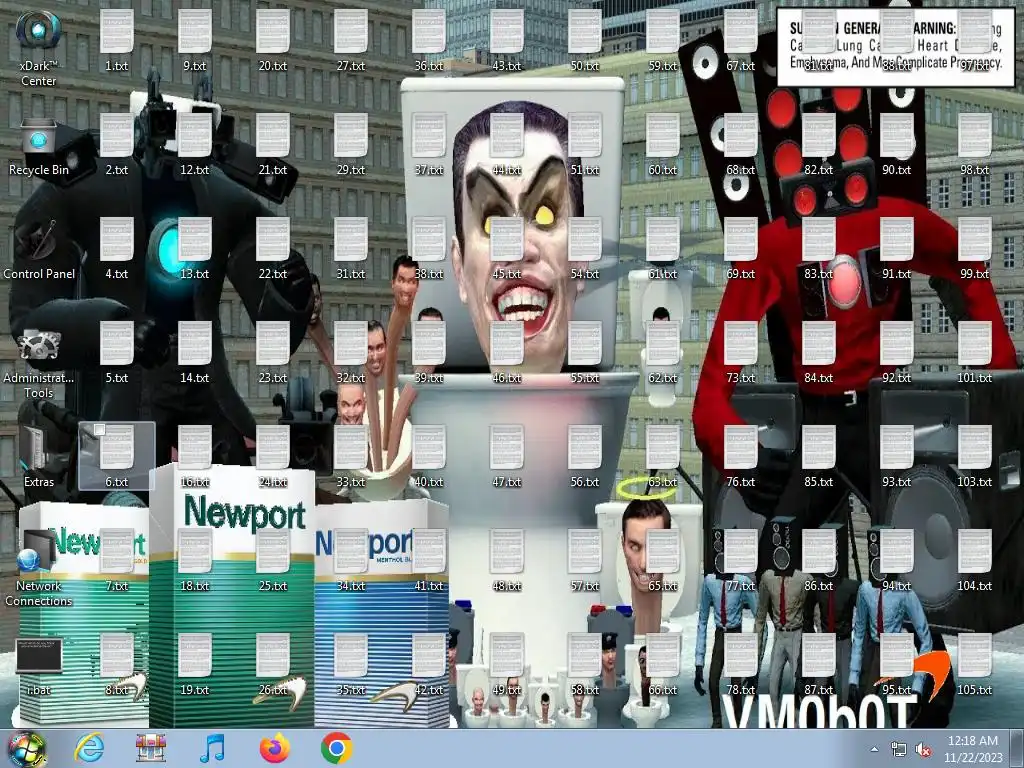
Task: Click the 37.txt filename label
Action: tap(429, 170)
